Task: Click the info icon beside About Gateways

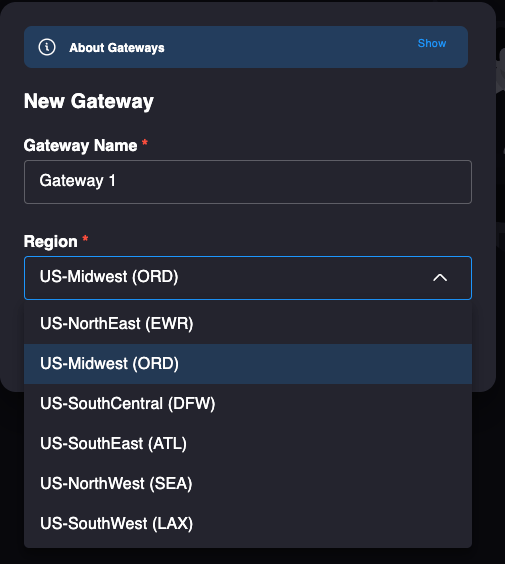Action: pos(47,47)
